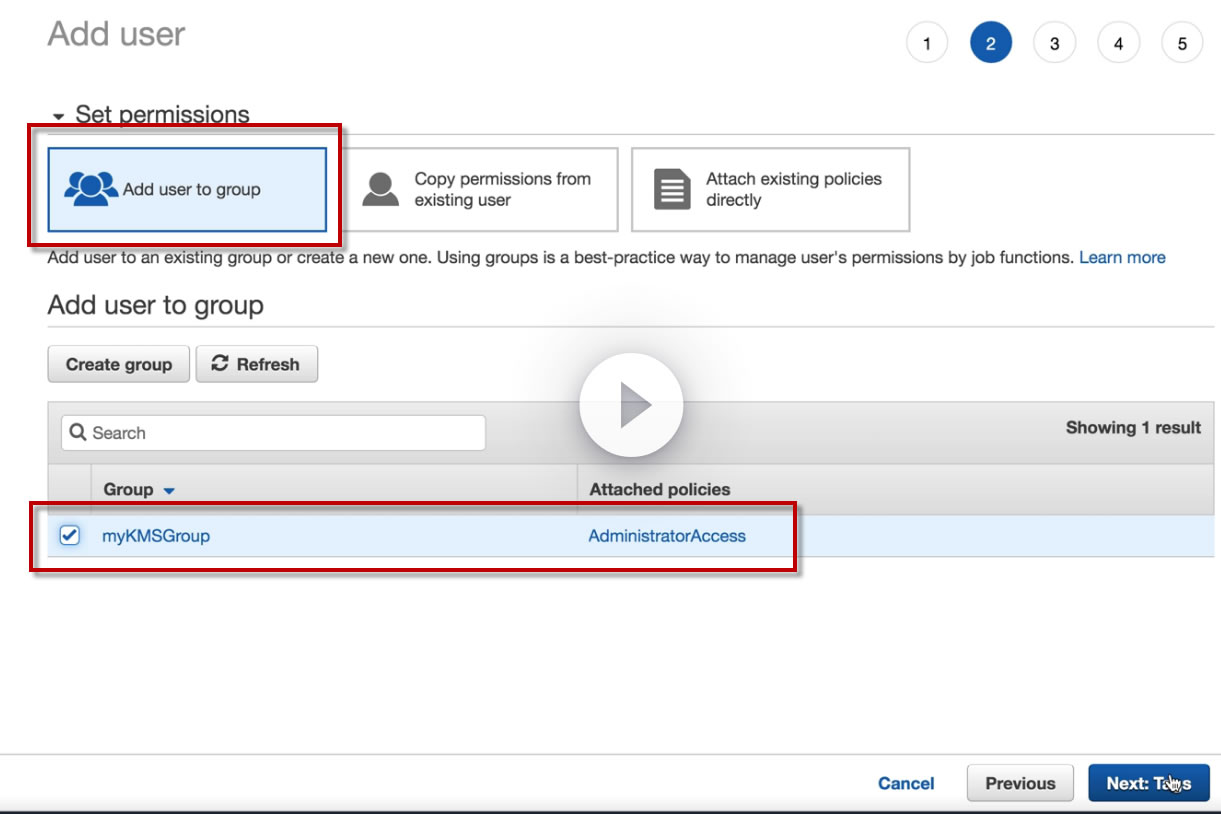Screen dimensions: 1221x814
Task: Open the Learn more link
Action: [x=1122, y=257]
